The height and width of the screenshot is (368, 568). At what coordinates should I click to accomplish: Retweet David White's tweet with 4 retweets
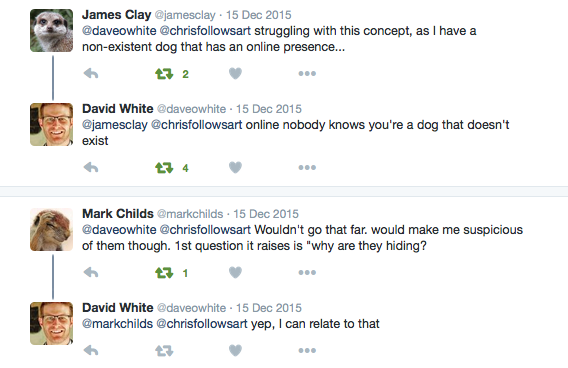tap(164, 168)
